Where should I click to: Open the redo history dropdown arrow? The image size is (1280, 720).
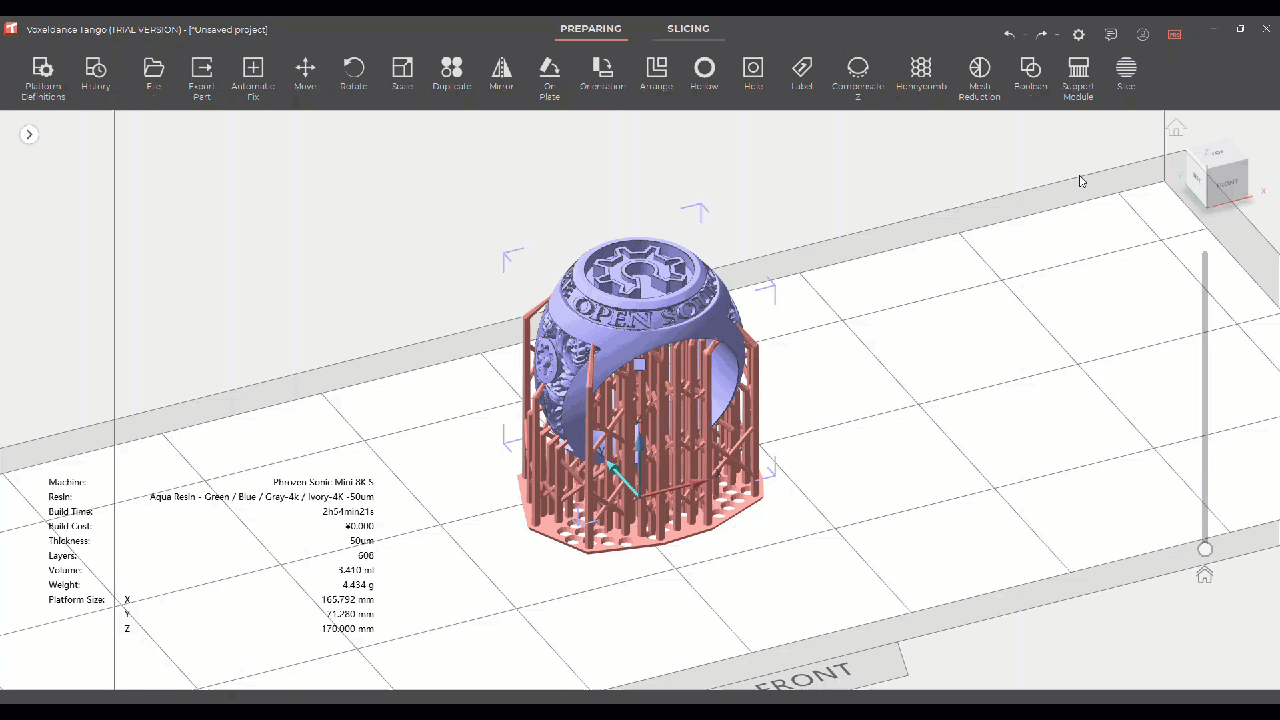click(1057, 35)
